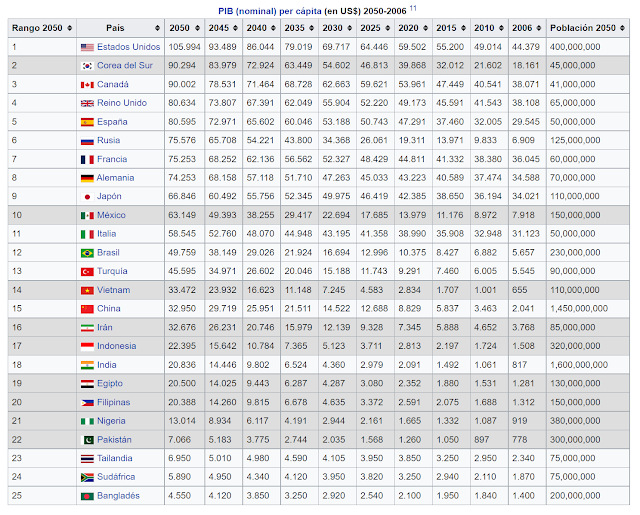Image resolution: width=640 pixels, height=515 pixels.
Task: Click the France flag icon
Action: point(87,160)
